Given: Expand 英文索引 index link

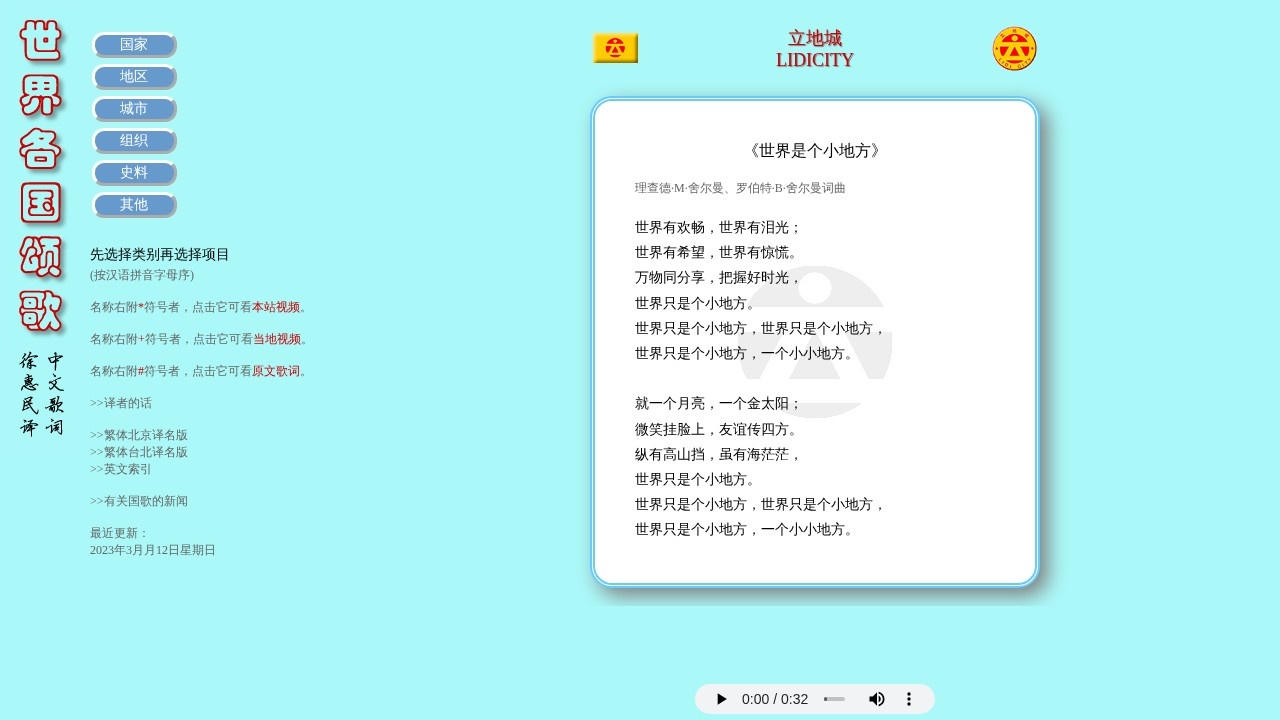Looking at the screenshot, I should (x=120, y=468).
